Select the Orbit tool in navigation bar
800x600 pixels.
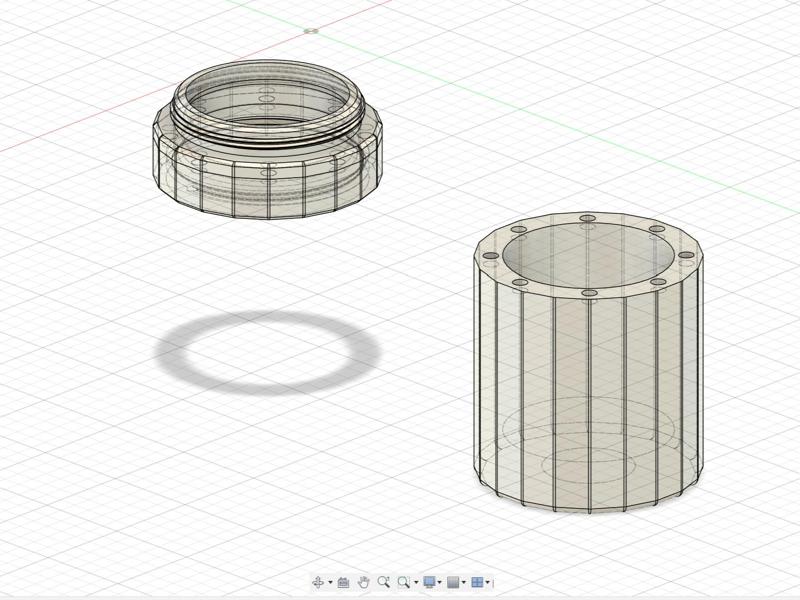tap(318, 582)
